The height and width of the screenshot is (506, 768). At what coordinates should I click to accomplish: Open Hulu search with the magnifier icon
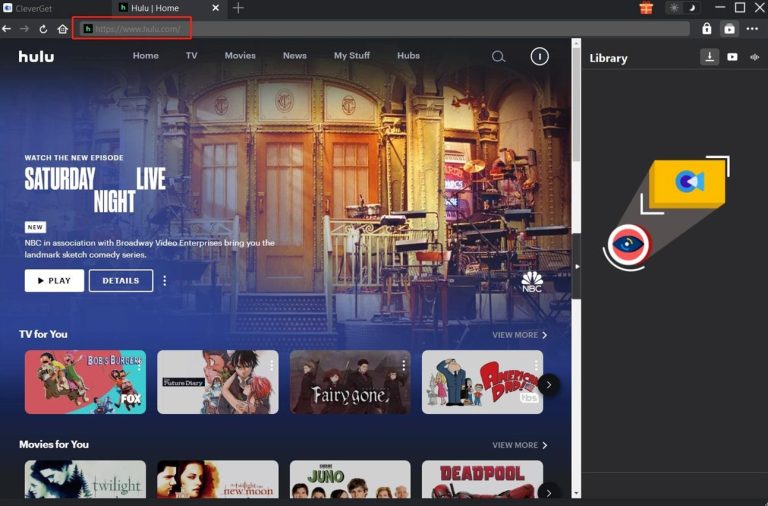(x=498, y=57)
